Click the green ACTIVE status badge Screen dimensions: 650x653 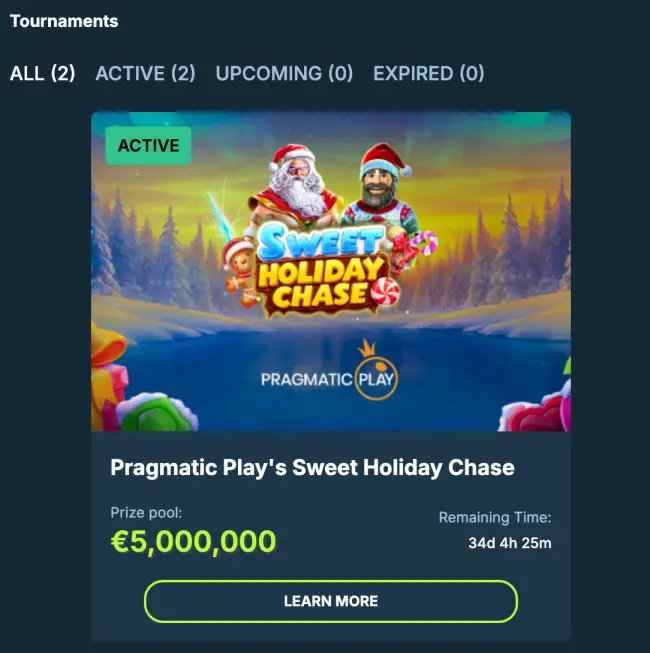pyautogui.click(x=148, y=146)
